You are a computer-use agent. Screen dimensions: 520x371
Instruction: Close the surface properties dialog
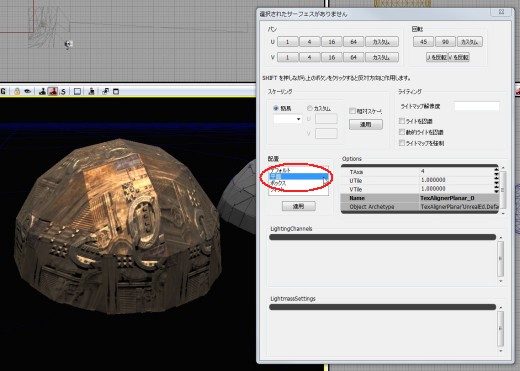click(501, 12)
